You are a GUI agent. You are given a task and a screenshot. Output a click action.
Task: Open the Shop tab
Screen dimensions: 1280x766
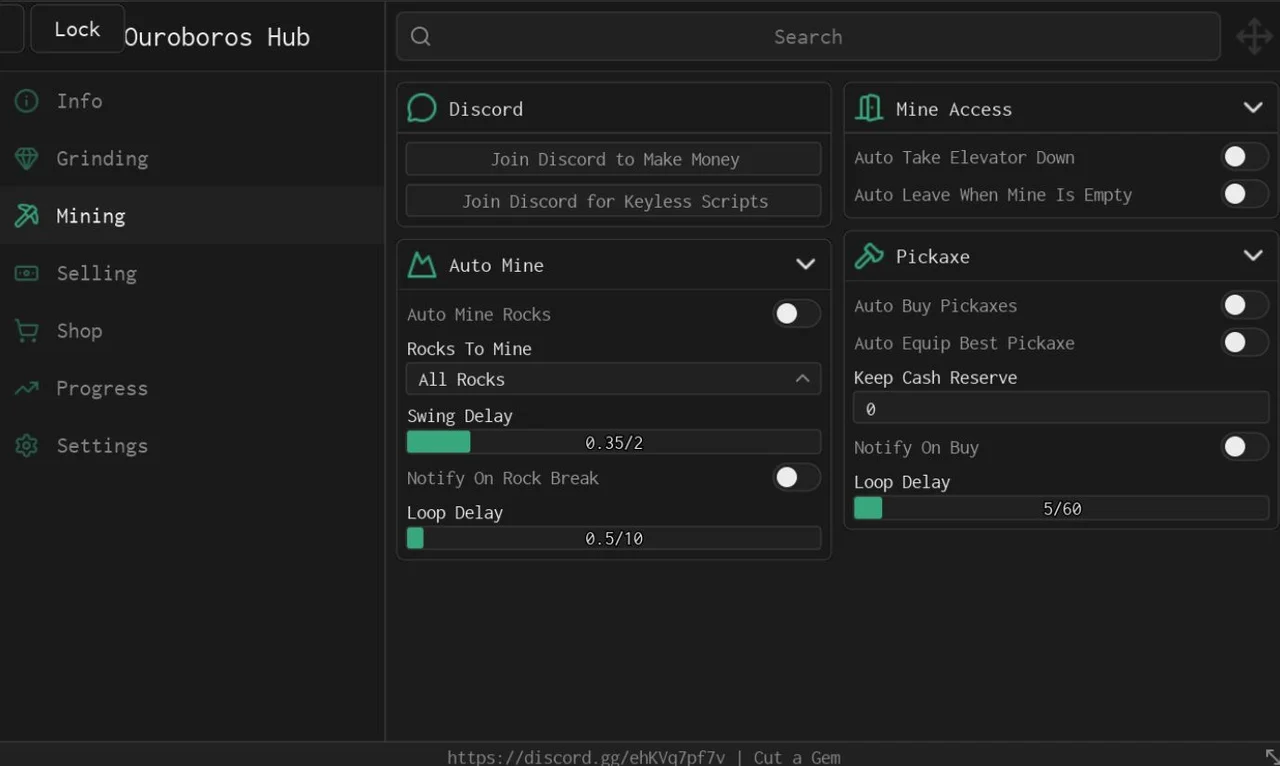[192, 331]
